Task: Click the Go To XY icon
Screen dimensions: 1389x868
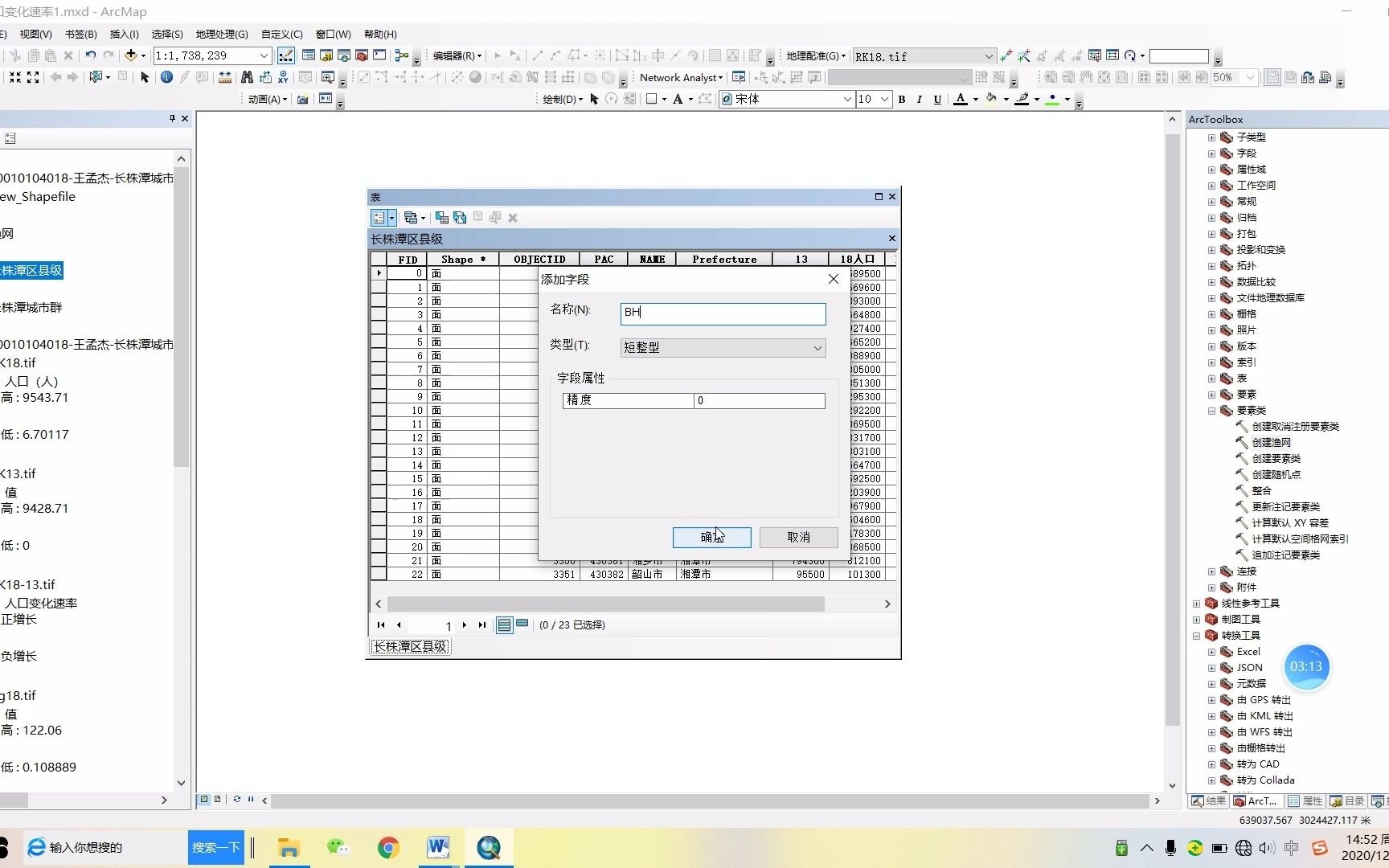Action: (283, 77)
